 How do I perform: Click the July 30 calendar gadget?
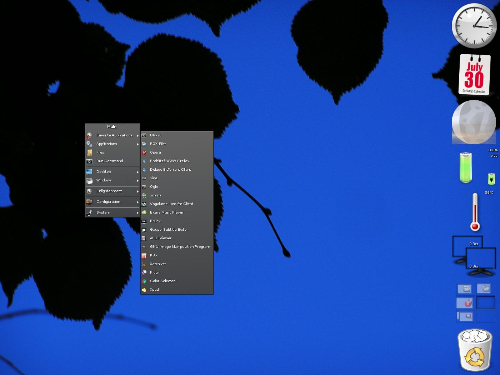(x=474, y=75)
